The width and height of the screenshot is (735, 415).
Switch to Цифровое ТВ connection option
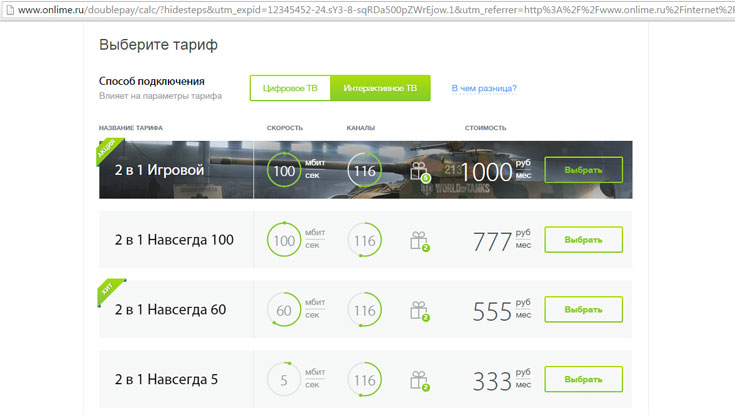click(x=290, y=89)
